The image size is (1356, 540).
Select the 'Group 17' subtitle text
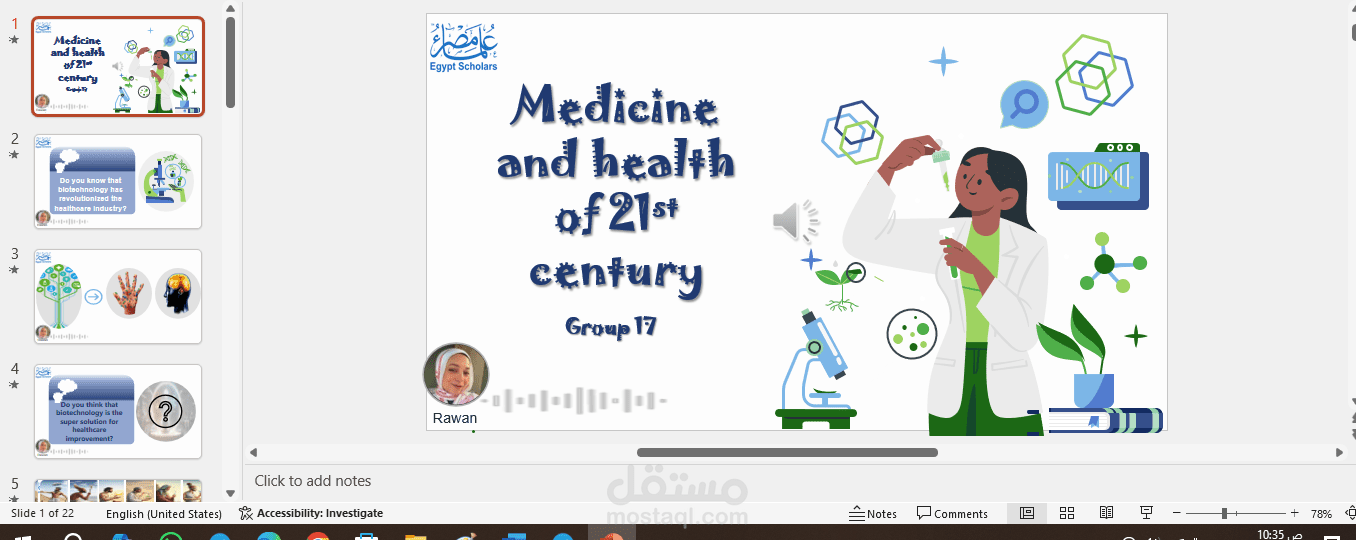pyautogui.click(x=610, y=326)
